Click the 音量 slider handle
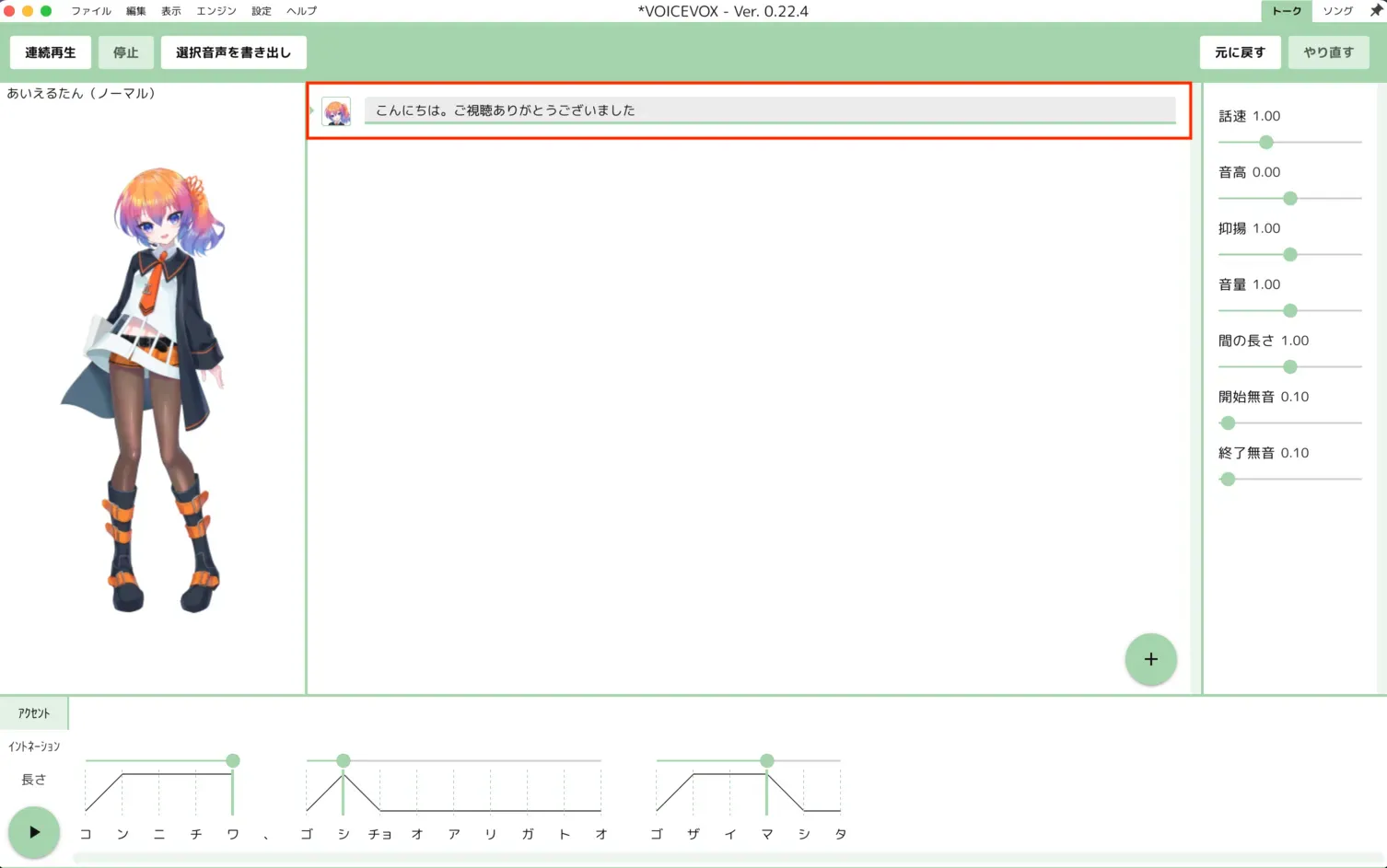This screenshot has height=868, width=1387. (1290, 311)
